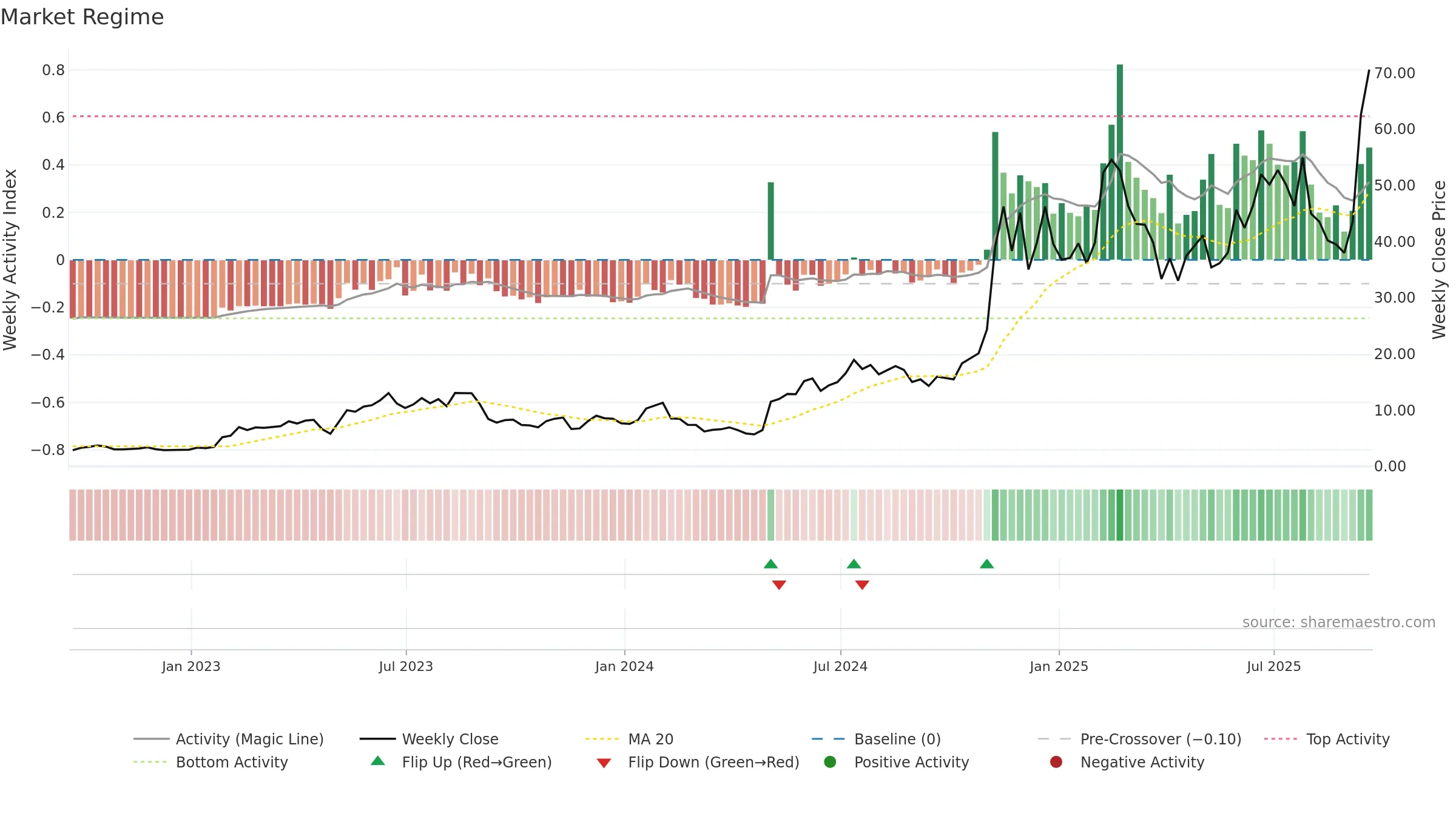The height and width of the screenshot is (819, 1456).
Task: Click the red flip-down marker just after Jul 2024
Action: pyautogui.click(x=862, y=585)
